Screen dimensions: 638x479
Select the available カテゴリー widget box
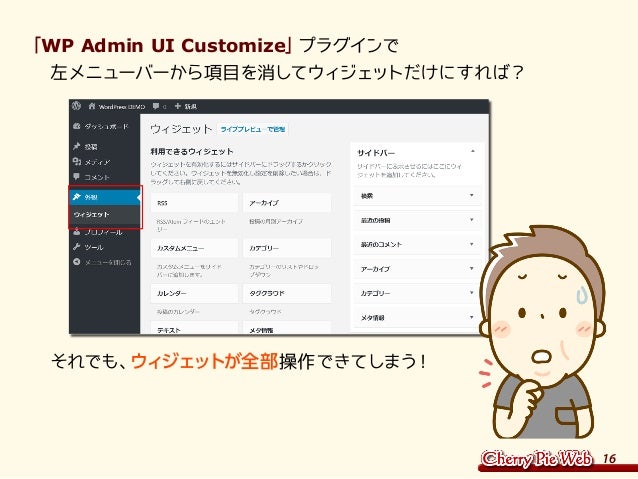[287, 248]
